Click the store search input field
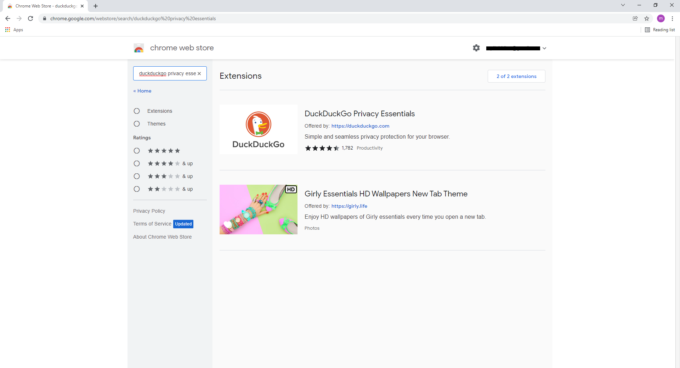 [x=167, y=74]
